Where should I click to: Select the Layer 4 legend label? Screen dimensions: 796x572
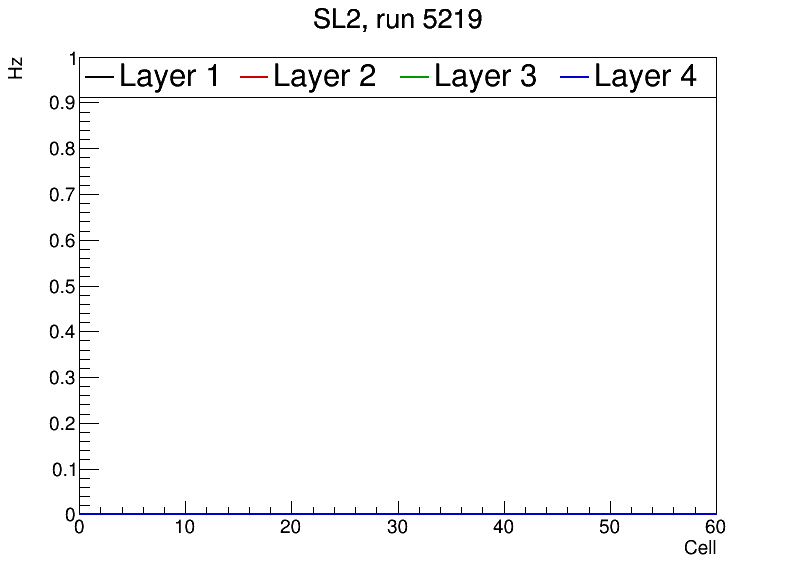pos(645,76)
